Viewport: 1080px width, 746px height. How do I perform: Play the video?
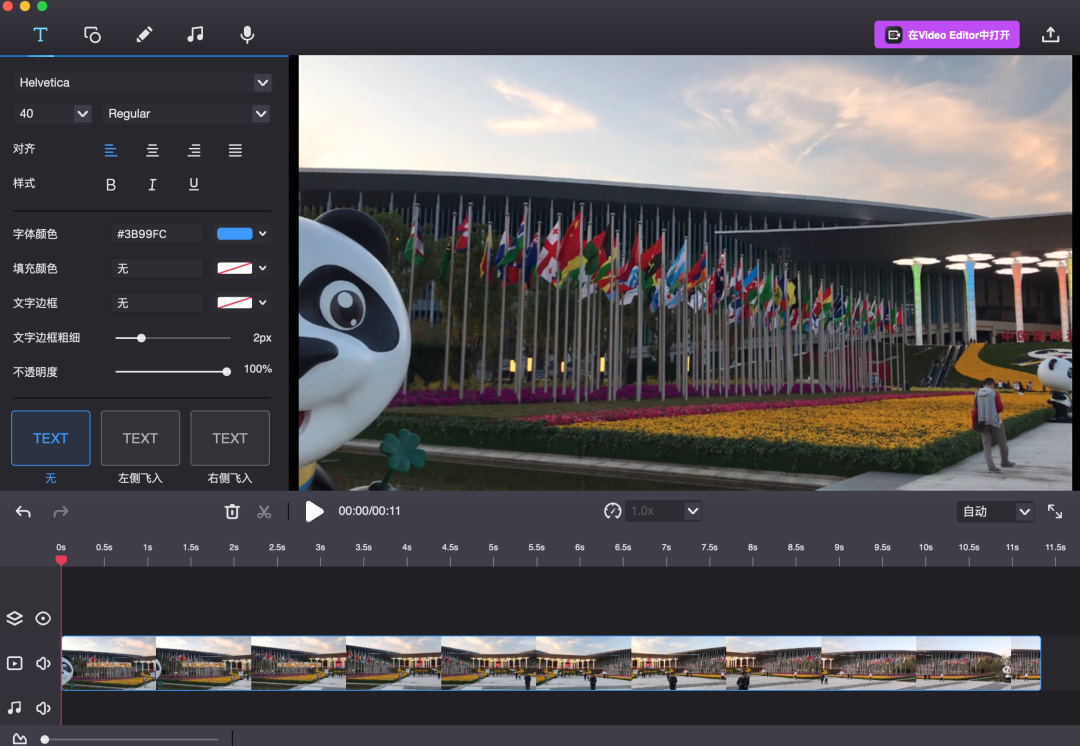point(314,511)
